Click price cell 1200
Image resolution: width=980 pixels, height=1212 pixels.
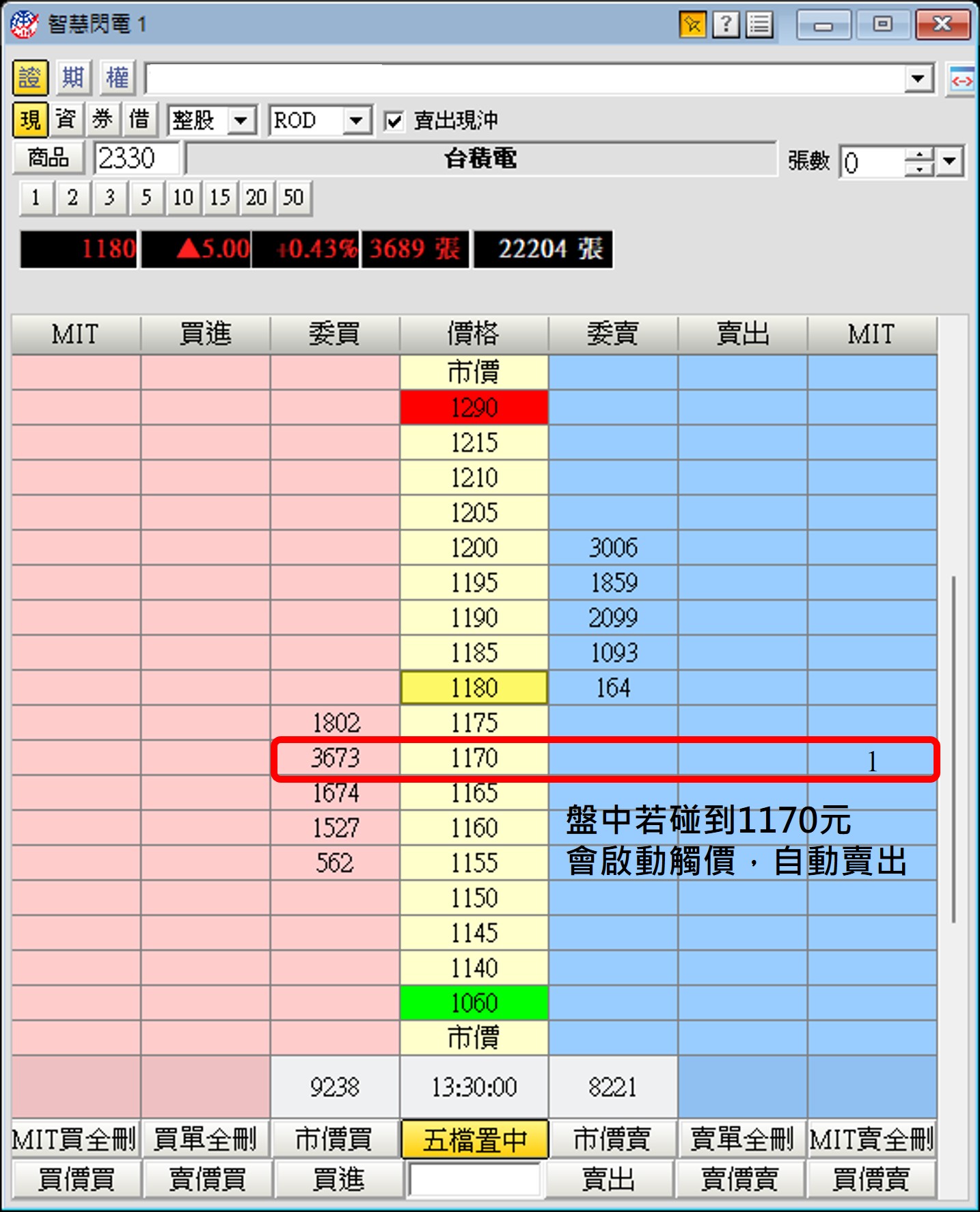point(474,548)
